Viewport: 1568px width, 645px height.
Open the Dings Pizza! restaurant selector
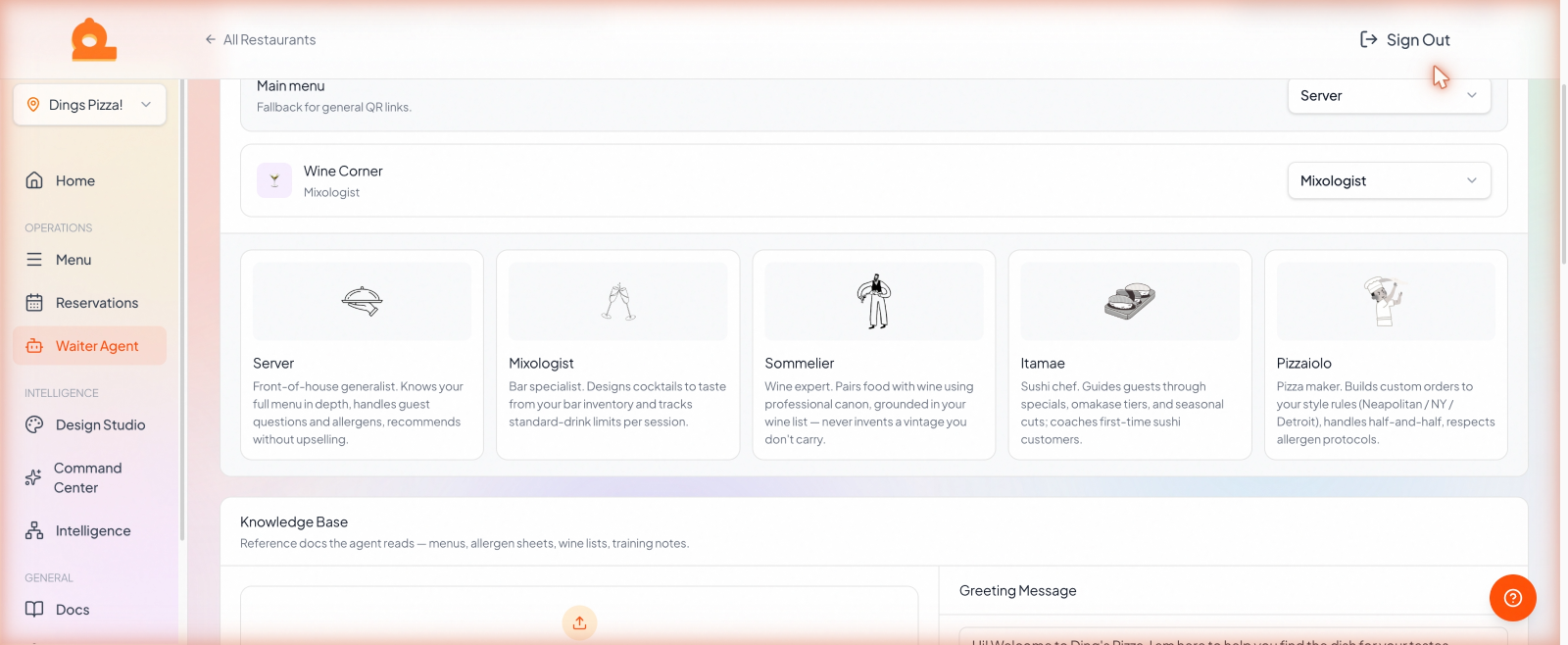(x=89, y=105)
